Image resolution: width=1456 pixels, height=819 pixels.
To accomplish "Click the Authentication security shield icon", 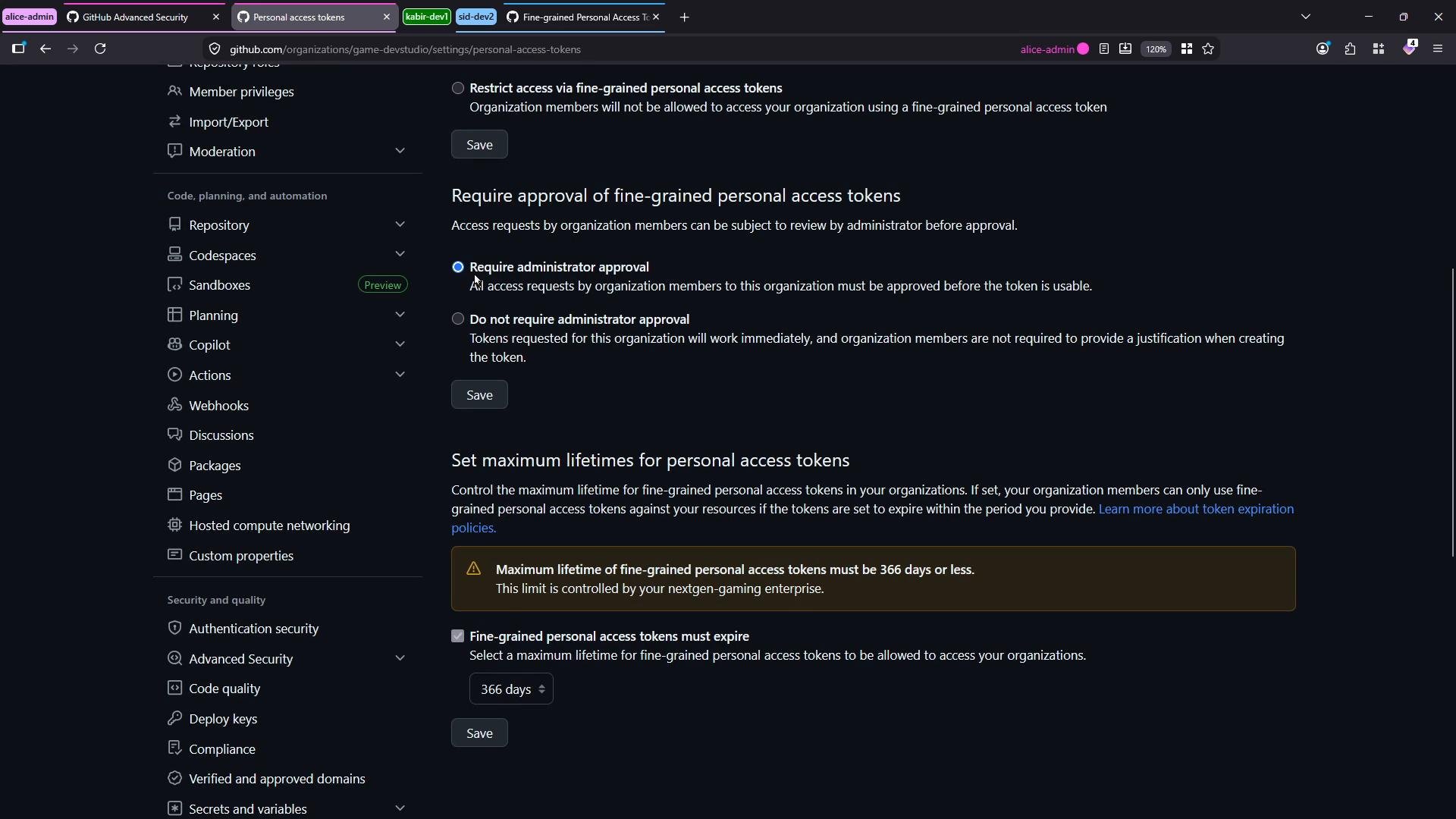I will [174, 628].
